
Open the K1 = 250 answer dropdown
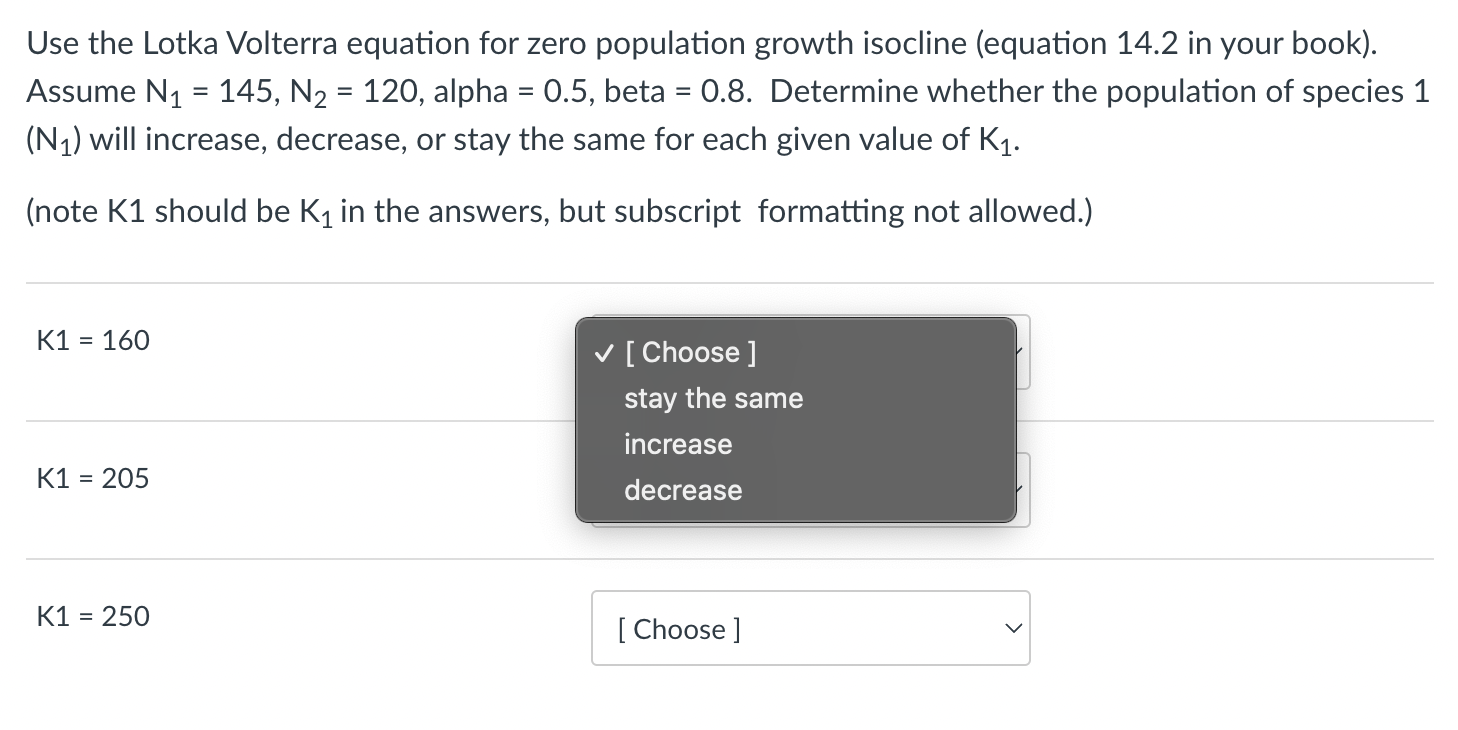tap(810, 628)
